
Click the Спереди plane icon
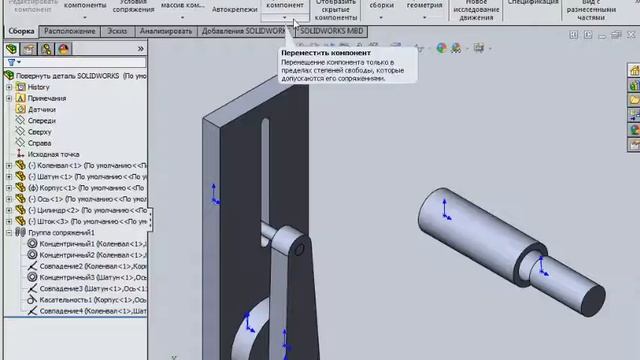pos(20,120)
